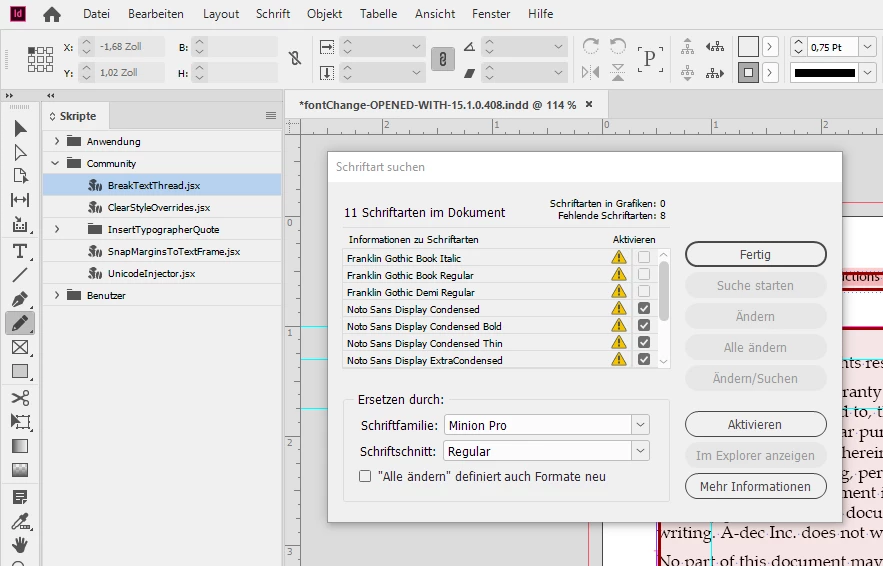Screen dimensions: 883x566
Task: Check activate box for Franklin Gothic Demi Regular
Action: coord(644,291)
